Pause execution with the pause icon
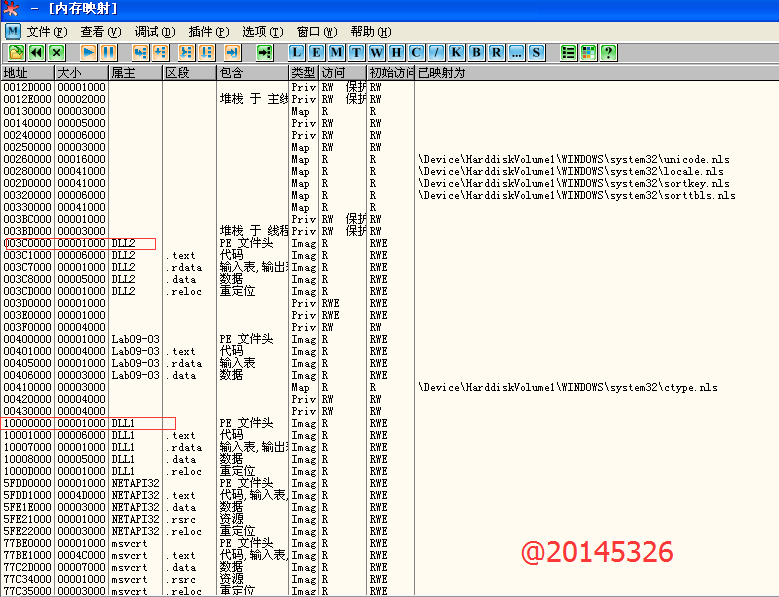The width and height of the screenshot is (779, 597). (x=108, y=52)
